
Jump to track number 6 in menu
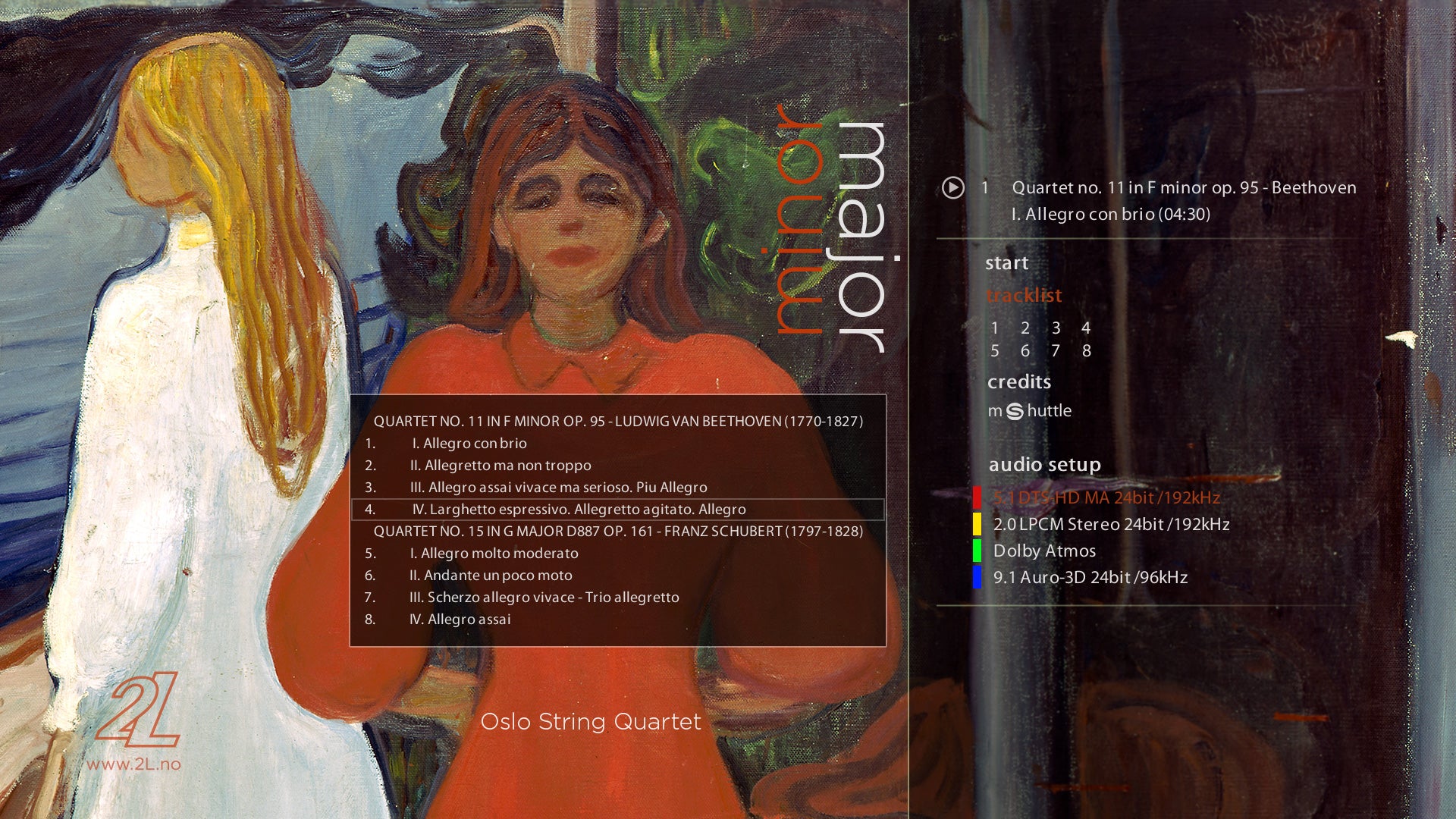point(1025,350)
